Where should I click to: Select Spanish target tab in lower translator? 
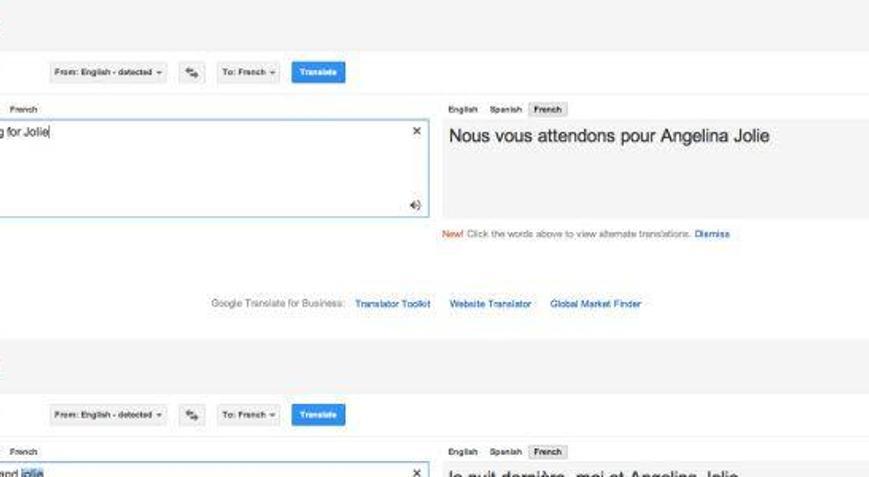coord(506,452)
